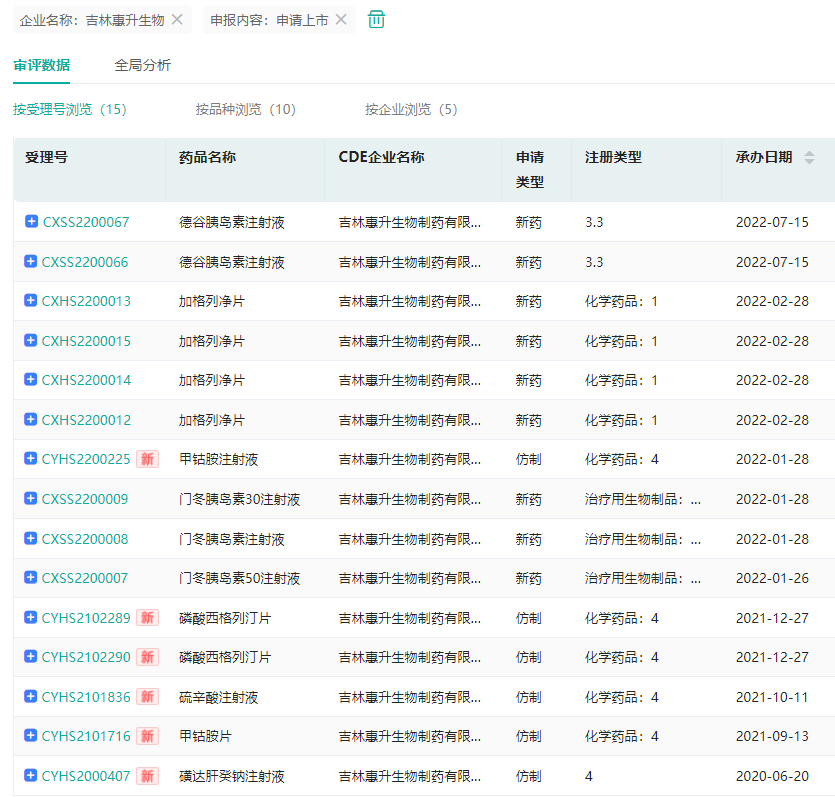Switch to the 全局分析 tab
Screen dimensions: 835x797
pyautogui.click(x=142, y=65)
